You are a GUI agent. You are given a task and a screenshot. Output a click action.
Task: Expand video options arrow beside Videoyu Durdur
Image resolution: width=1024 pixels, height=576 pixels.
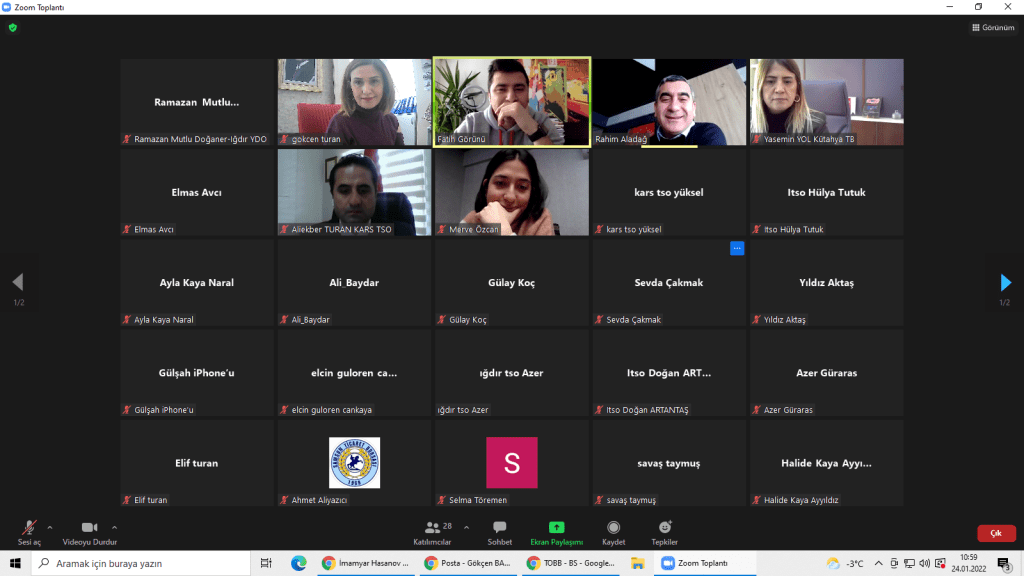(x=114, y=527)
